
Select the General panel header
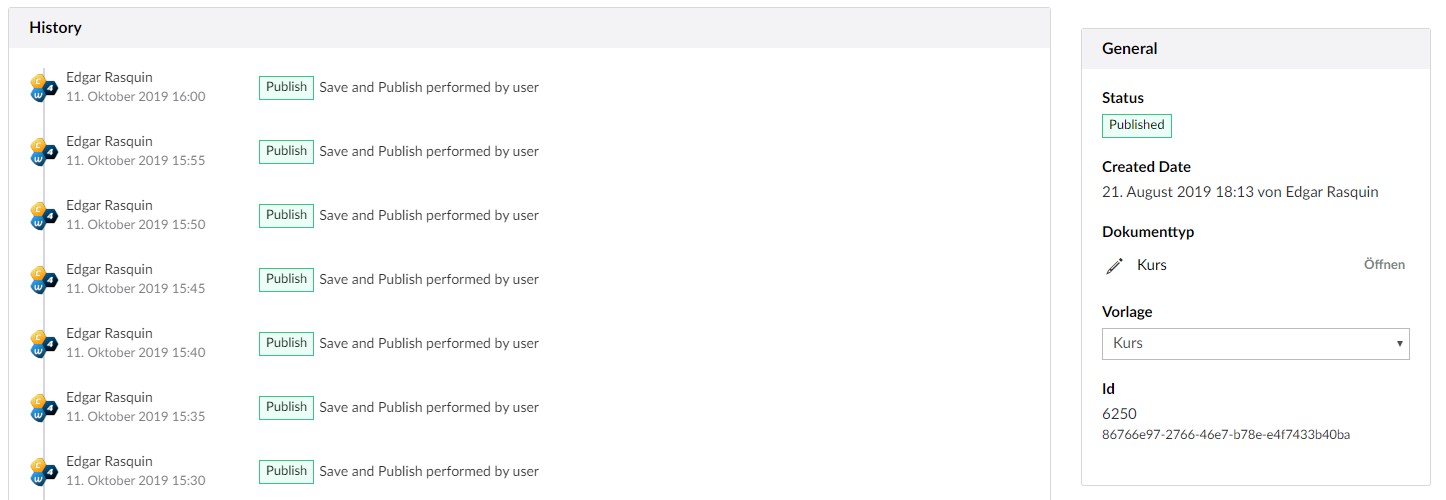(1255, 48)
